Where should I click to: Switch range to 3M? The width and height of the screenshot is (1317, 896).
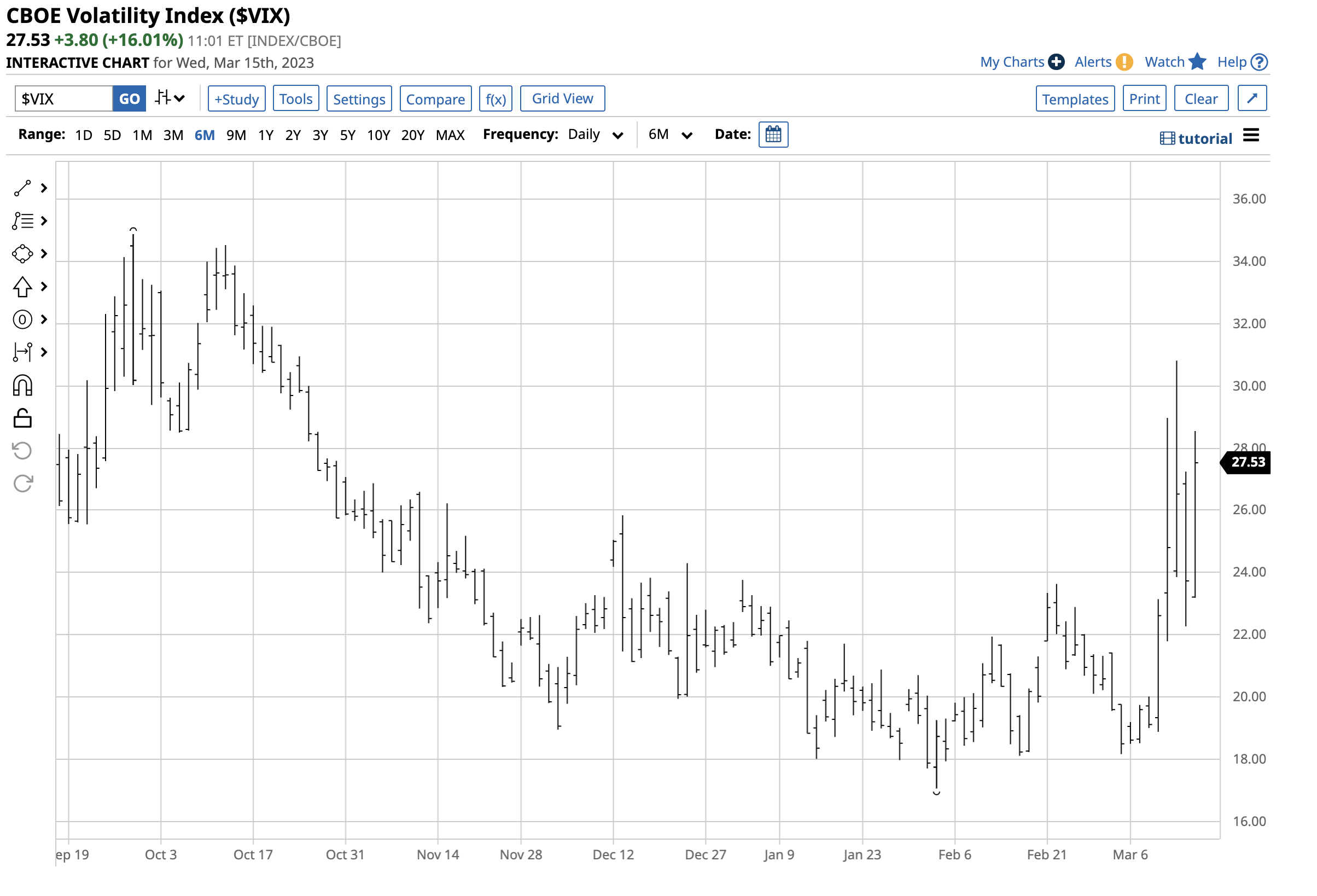coord(173,136)
